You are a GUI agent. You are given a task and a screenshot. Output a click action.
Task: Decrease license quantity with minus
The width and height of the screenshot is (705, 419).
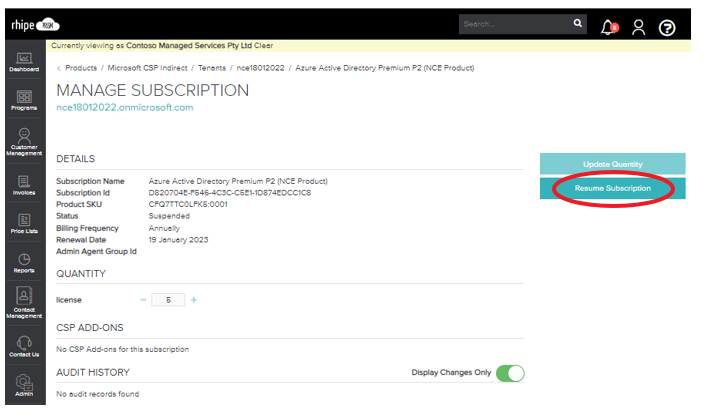click(143, 299)
